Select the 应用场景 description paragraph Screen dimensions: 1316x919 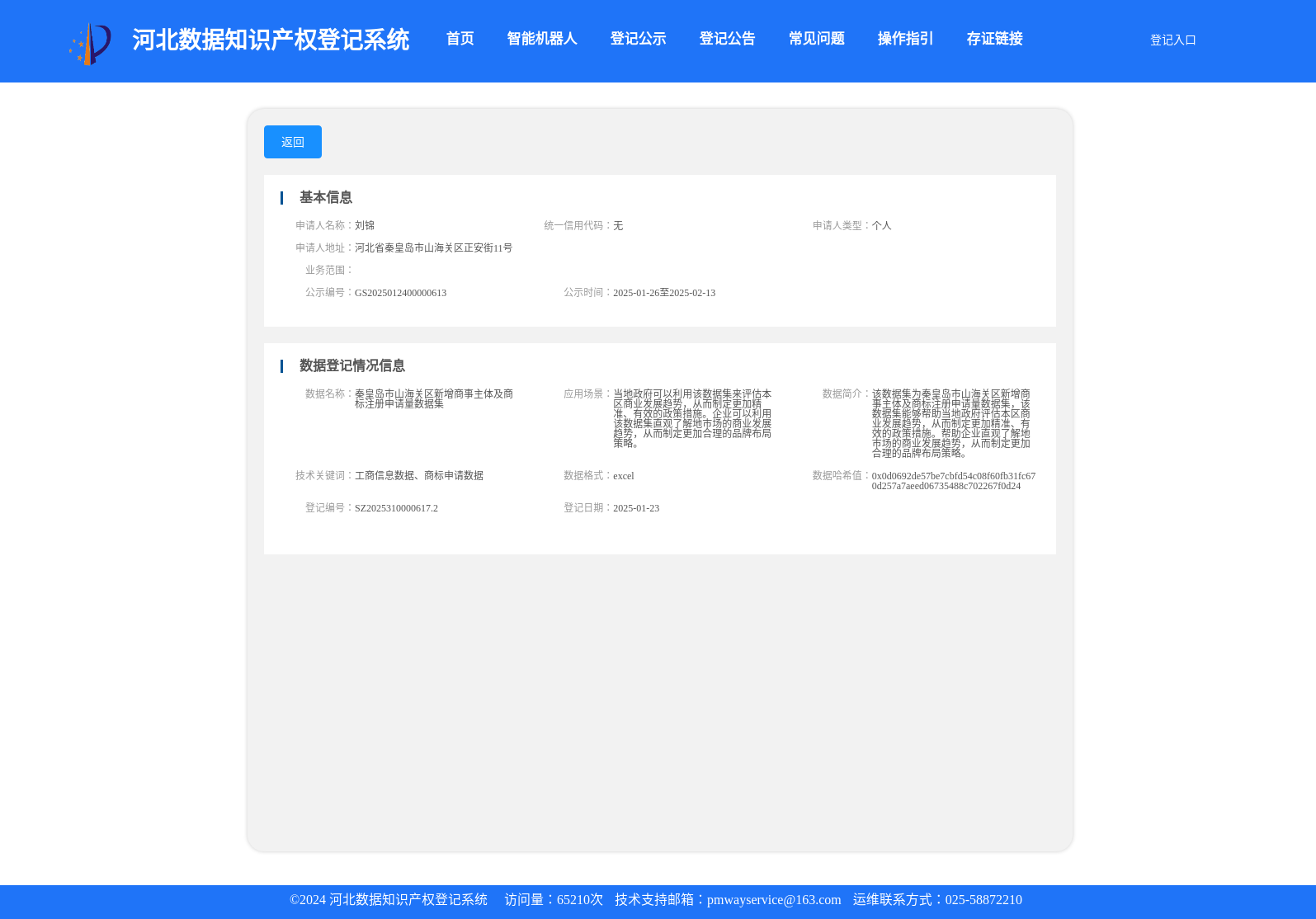click(692, 418)
